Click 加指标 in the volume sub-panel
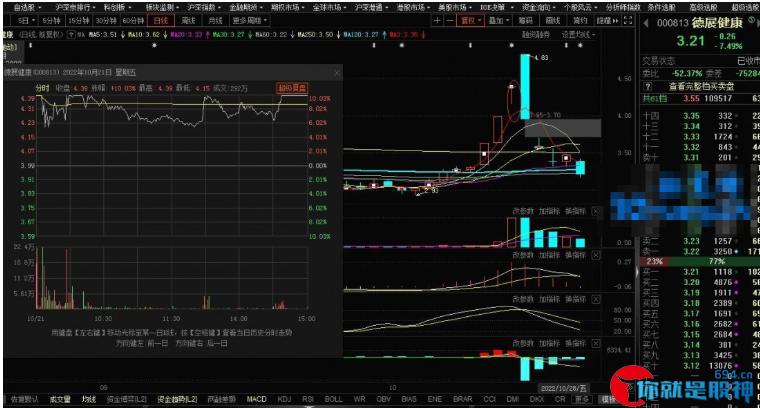This screenshot has height=409, width=760. [x=549, y=211]
